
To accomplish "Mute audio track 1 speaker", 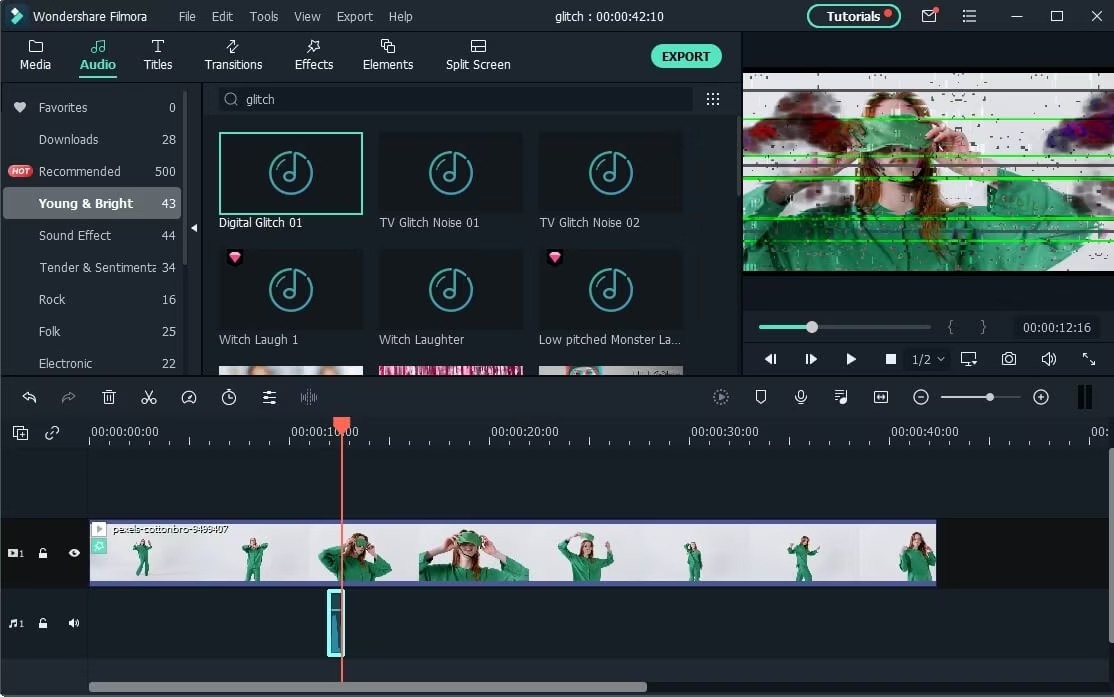I will (74, 623).
